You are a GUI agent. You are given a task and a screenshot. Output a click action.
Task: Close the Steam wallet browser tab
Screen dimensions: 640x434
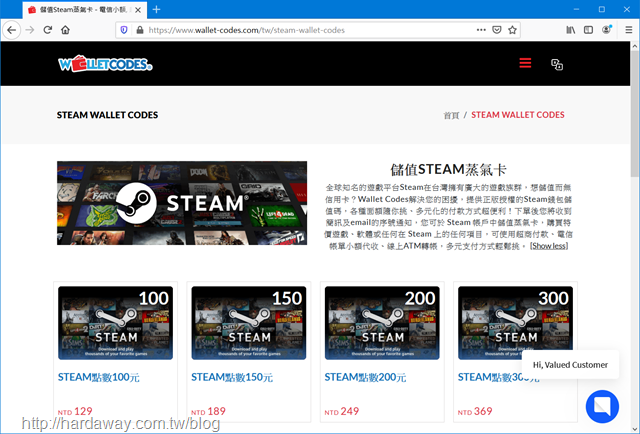pos(138,10)
